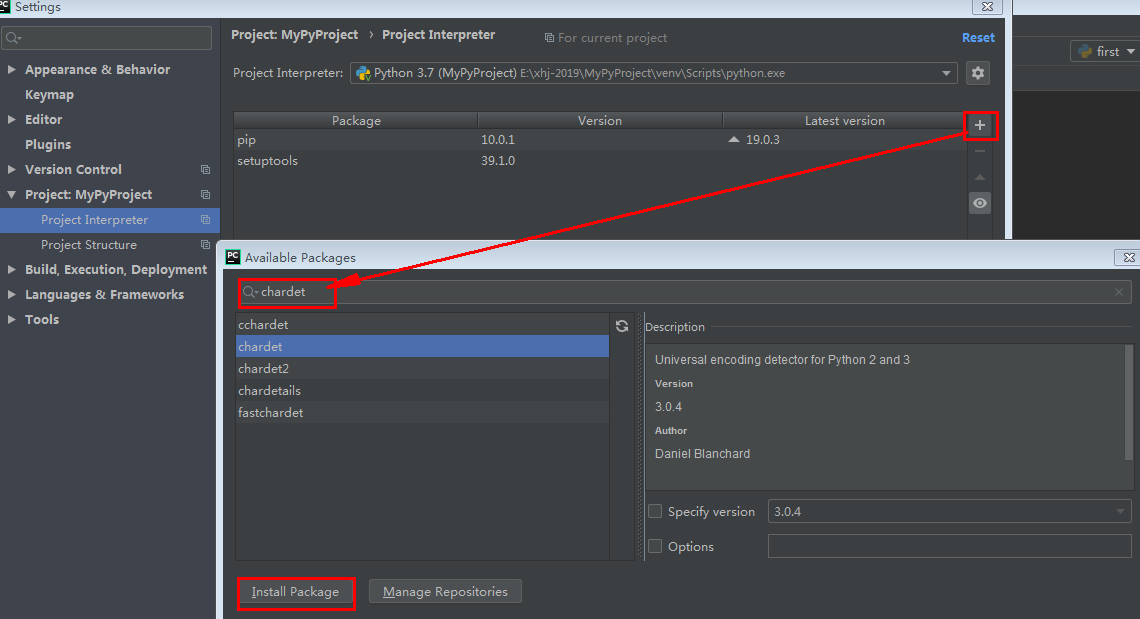
Task: Click the plus icon to add a package
Action: (979, 125)
